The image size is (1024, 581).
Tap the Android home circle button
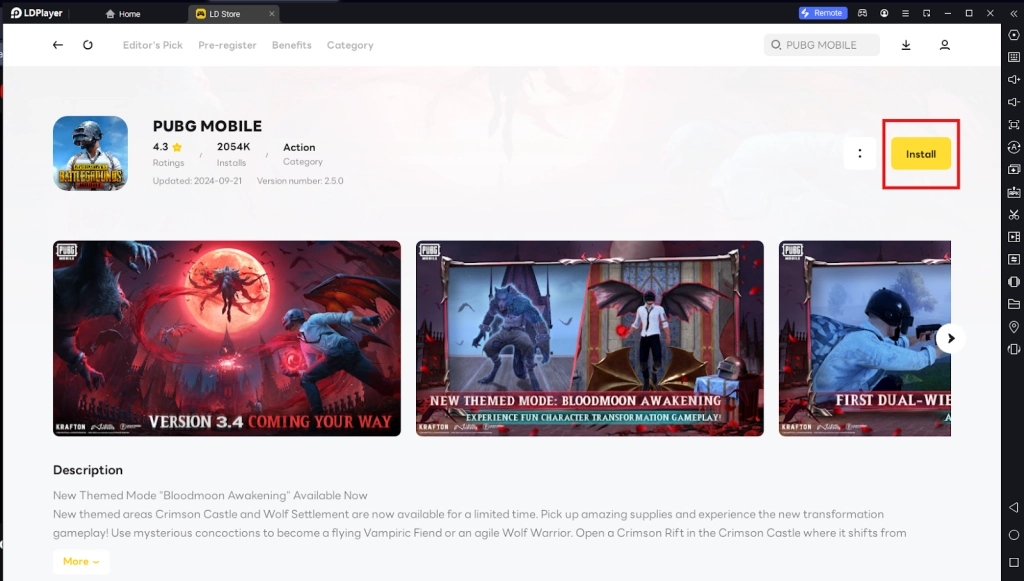point(1014,535)
